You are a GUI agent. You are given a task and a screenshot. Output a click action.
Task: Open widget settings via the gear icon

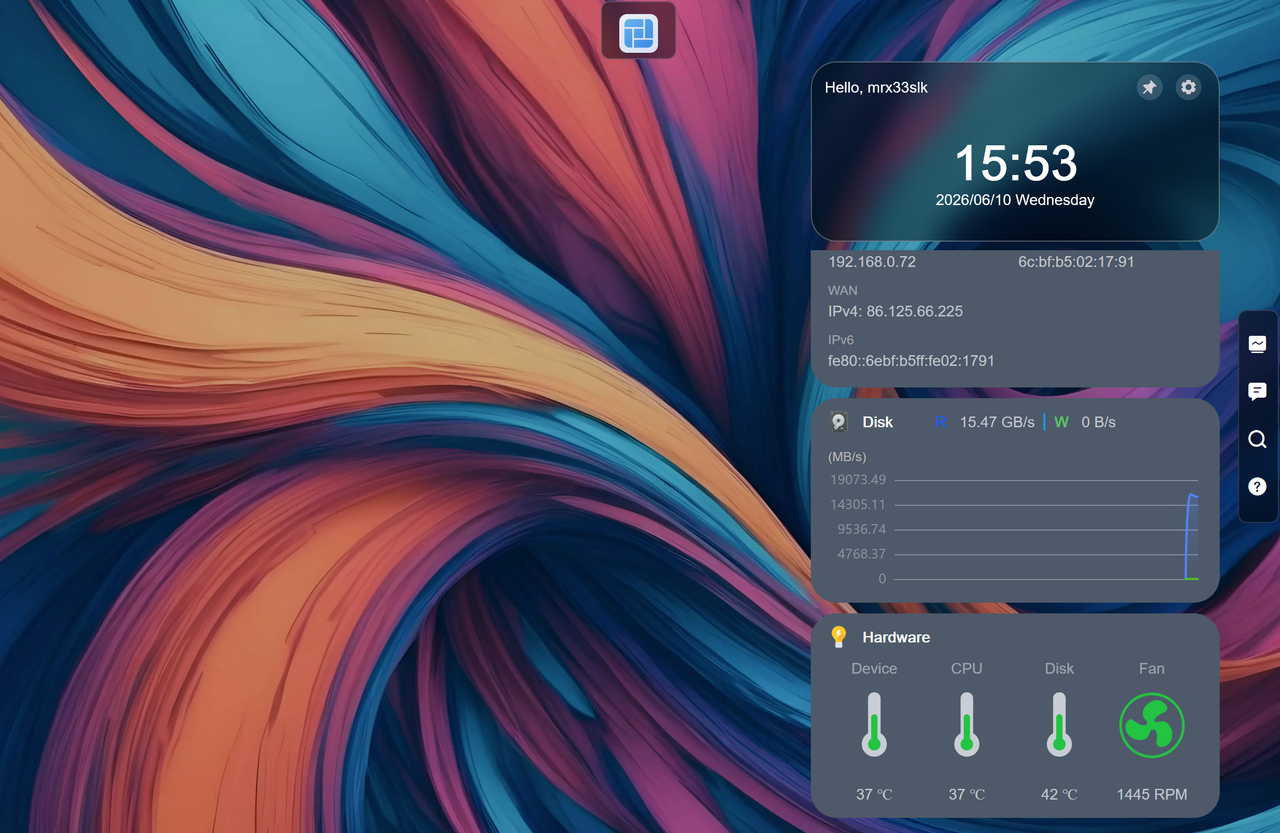tap(1188, 88)
